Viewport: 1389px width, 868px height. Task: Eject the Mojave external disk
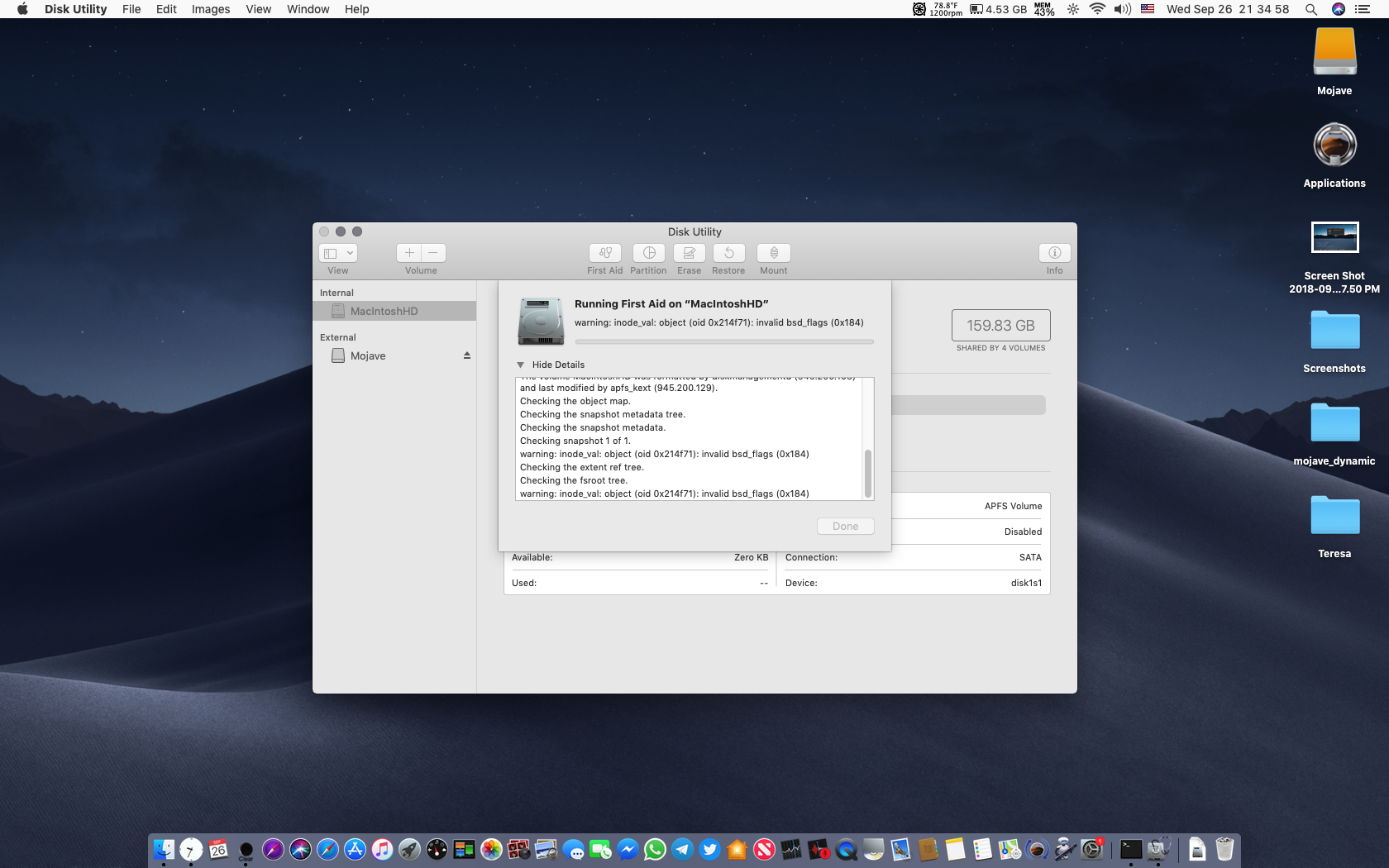pyautogui.click(x=467, y=355)
